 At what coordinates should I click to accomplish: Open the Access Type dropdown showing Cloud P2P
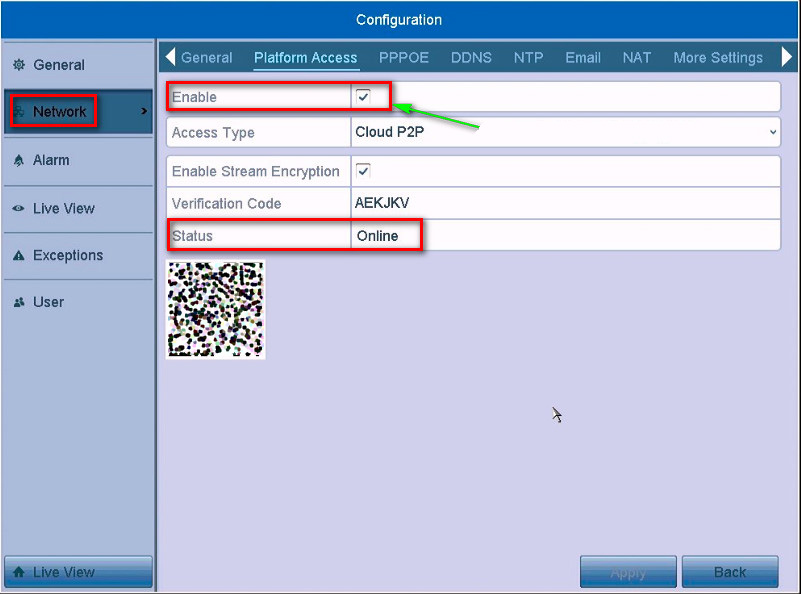click(x=566, y=132)
